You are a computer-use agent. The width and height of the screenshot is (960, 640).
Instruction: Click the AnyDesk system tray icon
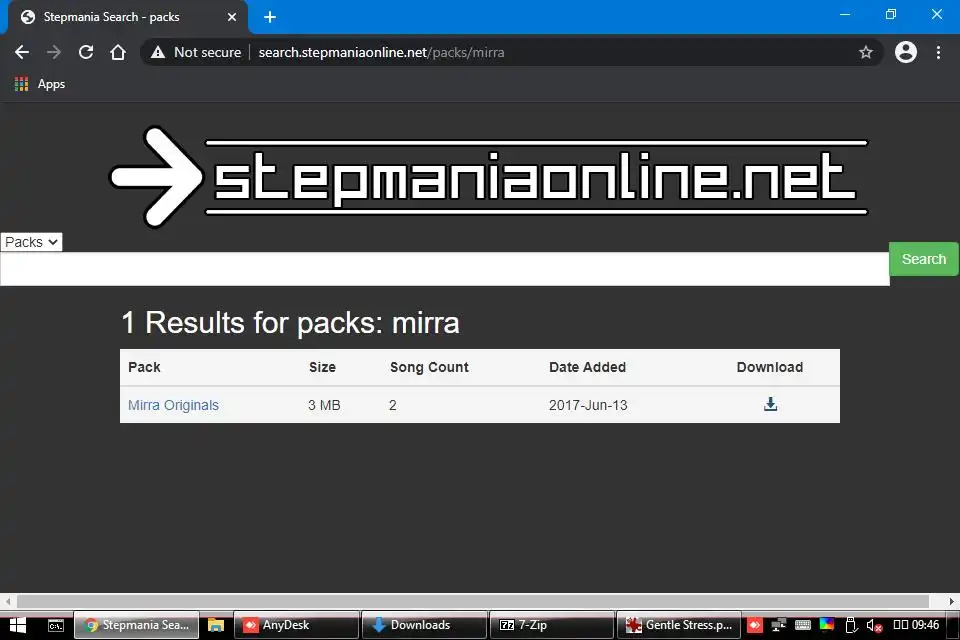(x=754, y=625)
